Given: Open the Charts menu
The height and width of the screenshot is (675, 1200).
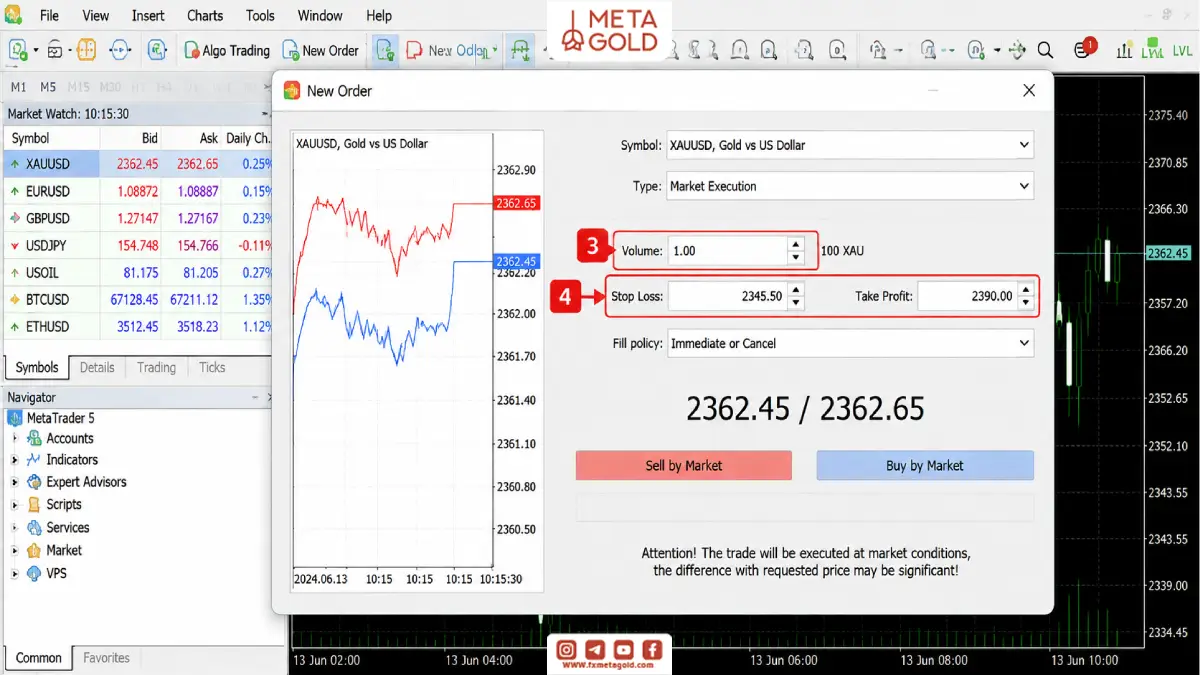Looking at the screenshot, I should click(x=205, y=16).
